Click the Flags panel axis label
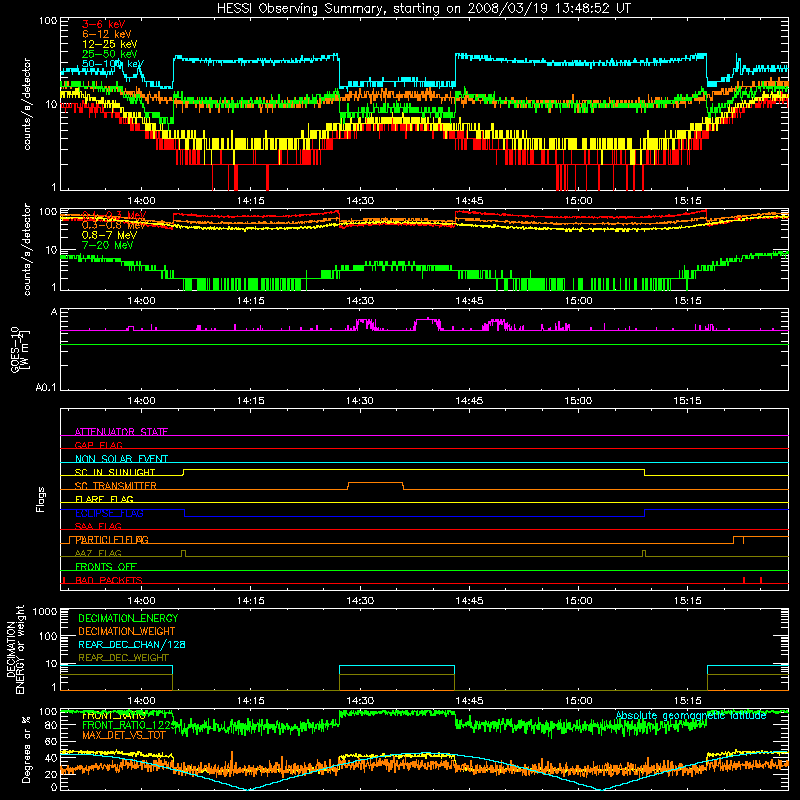The width and height of the screenshot is (800, 800). pyautogui.click(x=40, y=499)
